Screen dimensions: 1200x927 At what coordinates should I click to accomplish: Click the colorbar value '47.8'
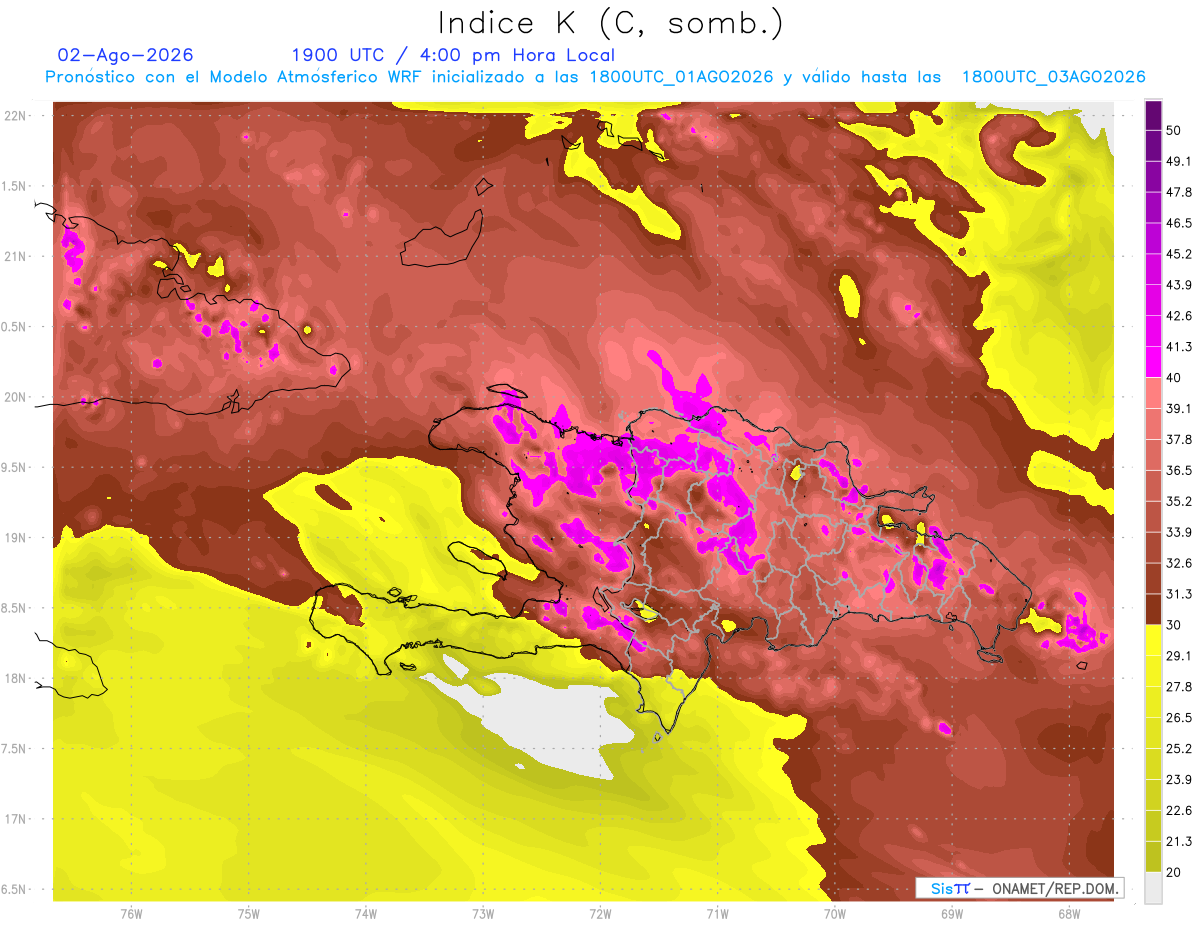click(x=1179, y=192)
